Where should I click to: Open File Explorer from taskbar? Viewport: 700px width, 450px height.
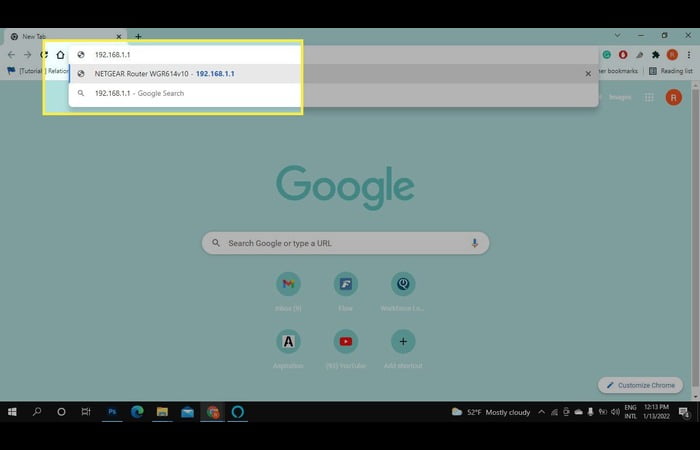[162, 412]
